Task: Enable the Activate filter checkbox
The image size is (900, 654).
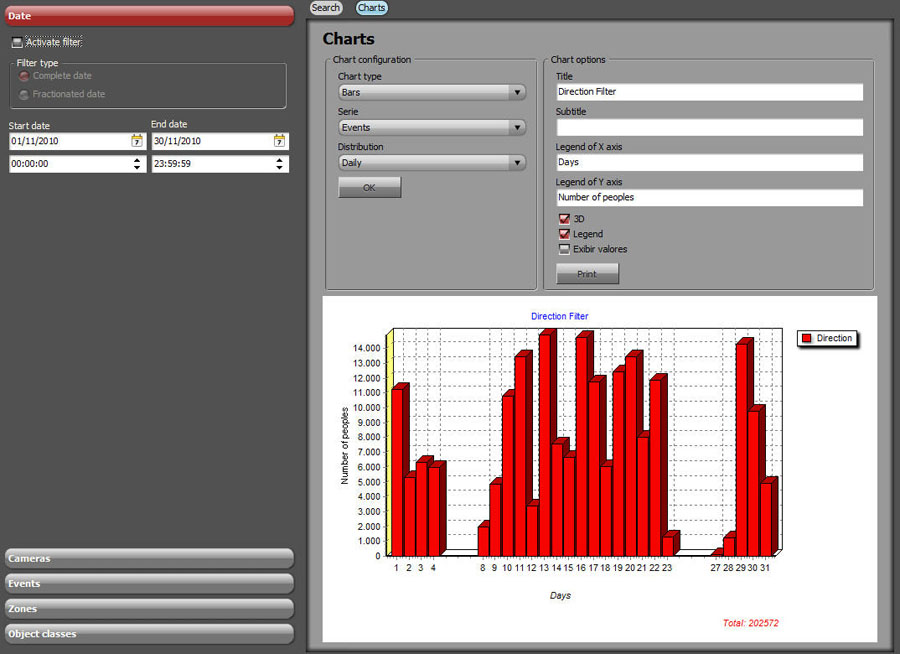Action: (x=17, y=42)
